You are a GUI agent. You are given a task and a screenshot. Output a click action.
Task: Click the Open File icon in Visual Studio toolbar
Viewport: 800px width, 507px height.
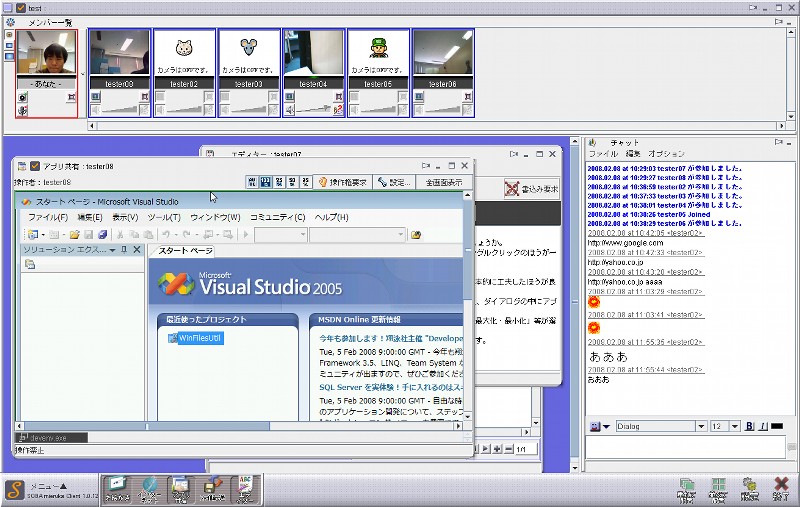tap(74, 235)
